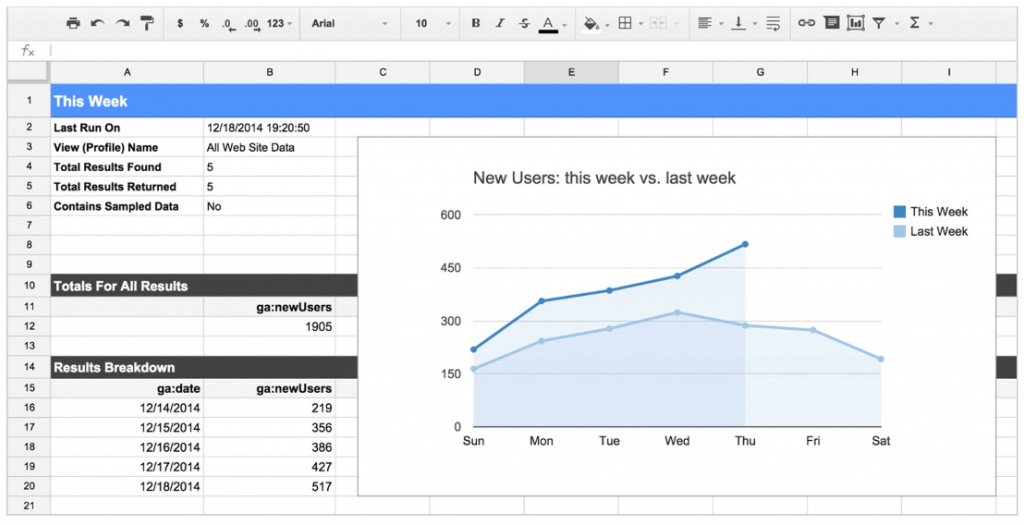Click the Undo arrow icon
This screenshot has width=1024, height=525.
(98, 23)
